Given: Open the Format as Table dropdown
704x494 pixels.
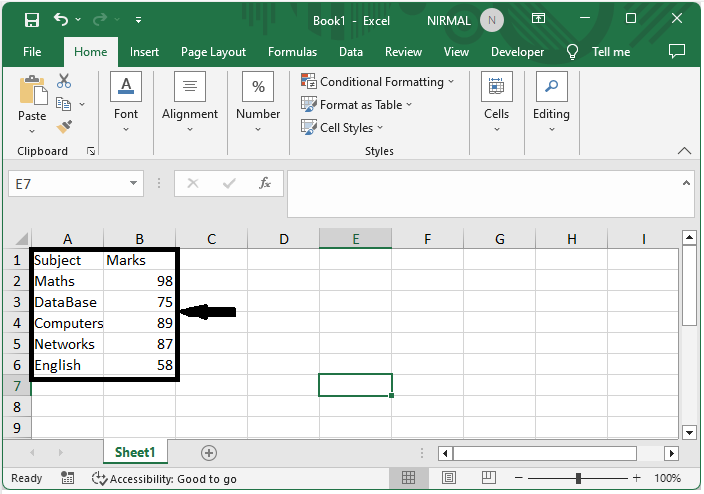Looking at the screenshot, I should click(357, 105).
